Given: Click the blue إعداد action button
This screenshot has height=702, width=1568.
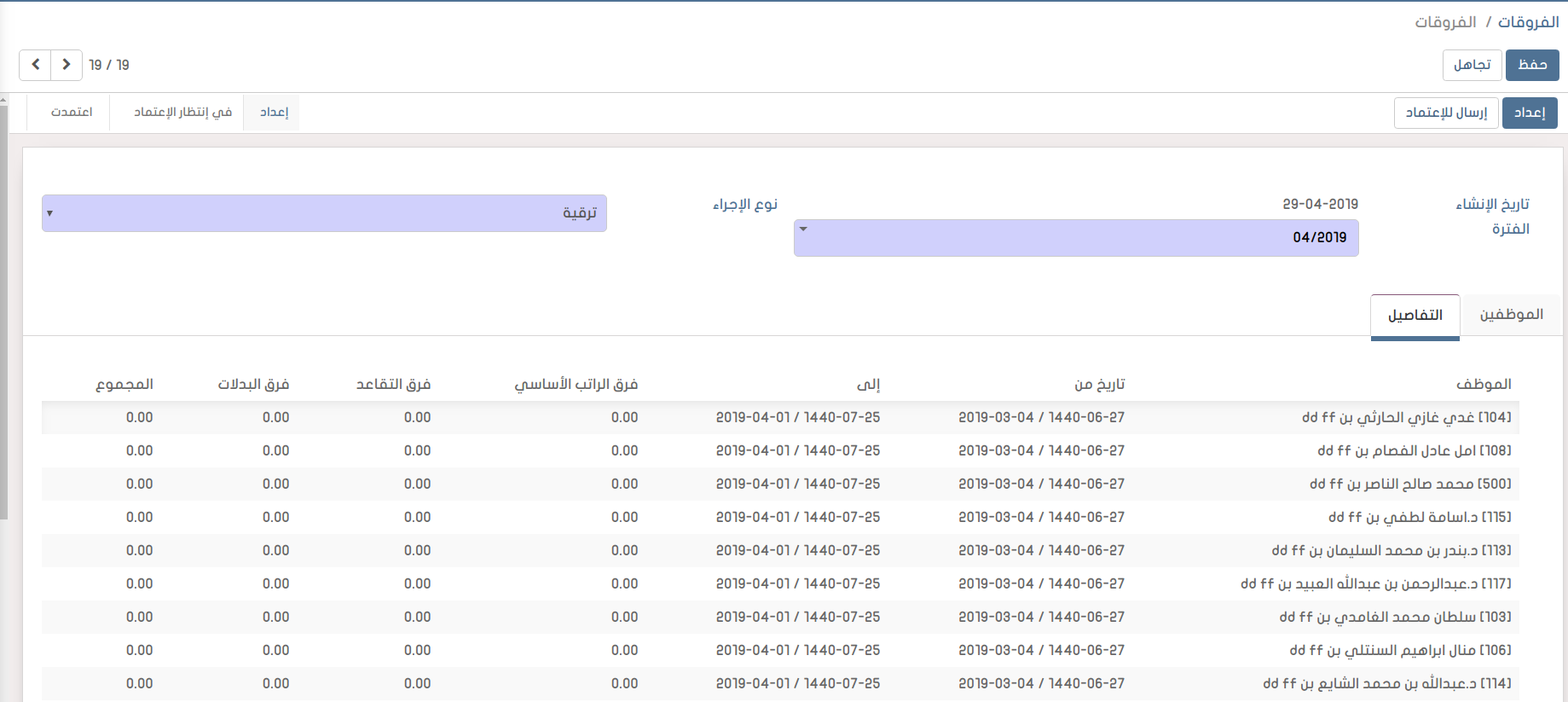Looking at the screenshot, I should pyautogui.click(x=1529, y=113).
